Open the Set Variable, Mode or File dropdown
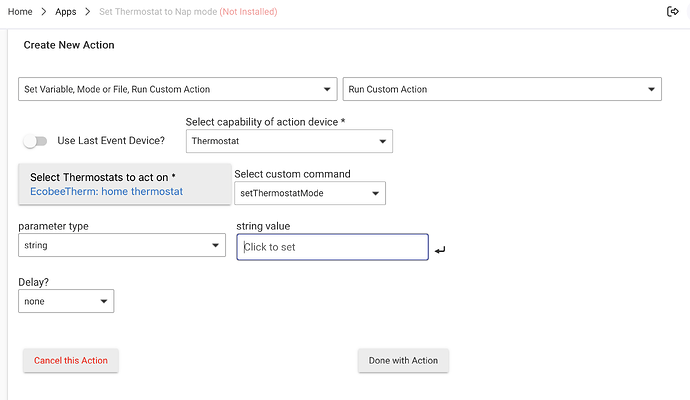Screen dimensions: 690x400 pyautogui.click(x=178, y=89)
